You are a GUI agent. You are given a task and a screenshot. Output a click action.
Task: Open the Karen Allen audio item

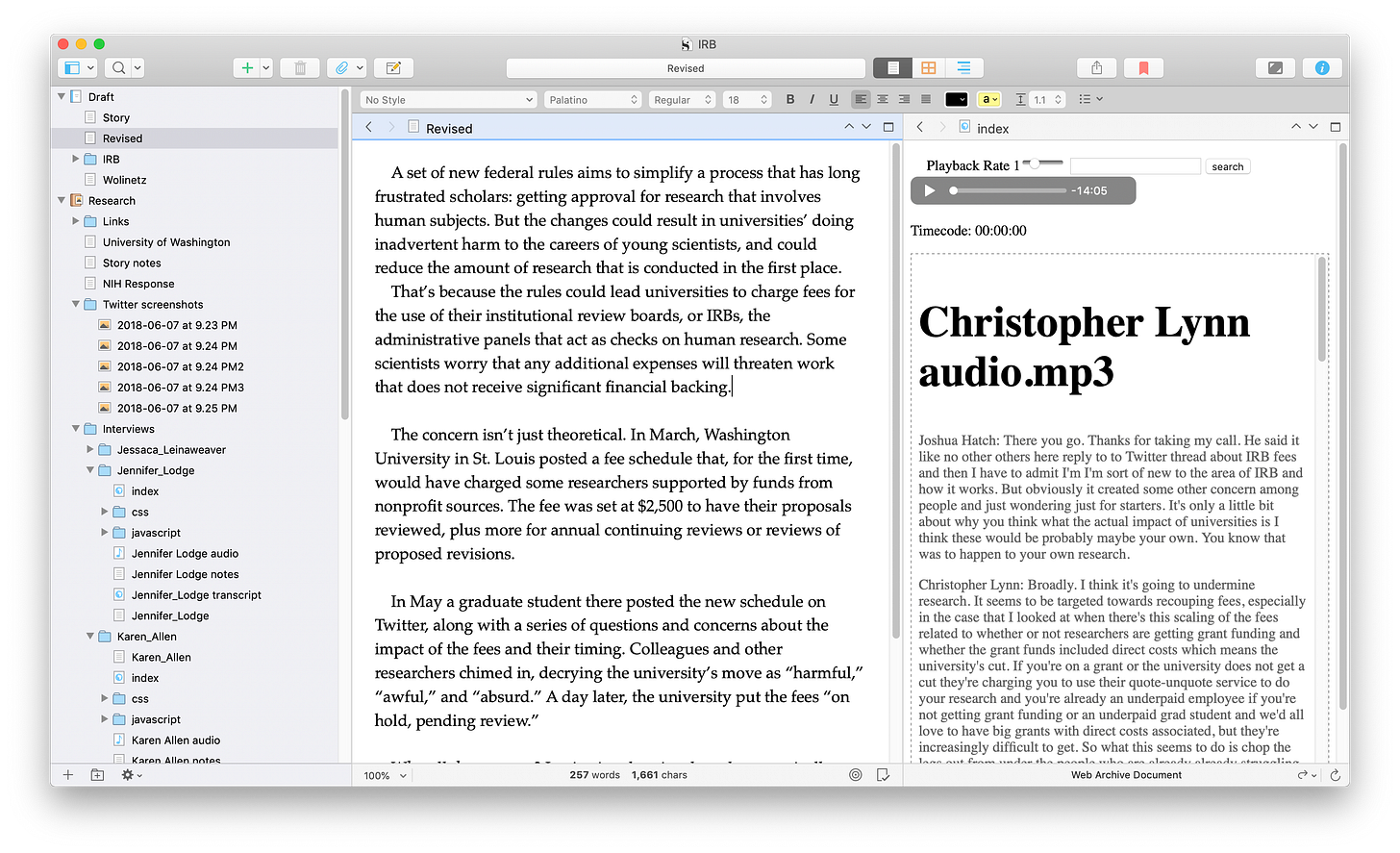coord(175,740)
